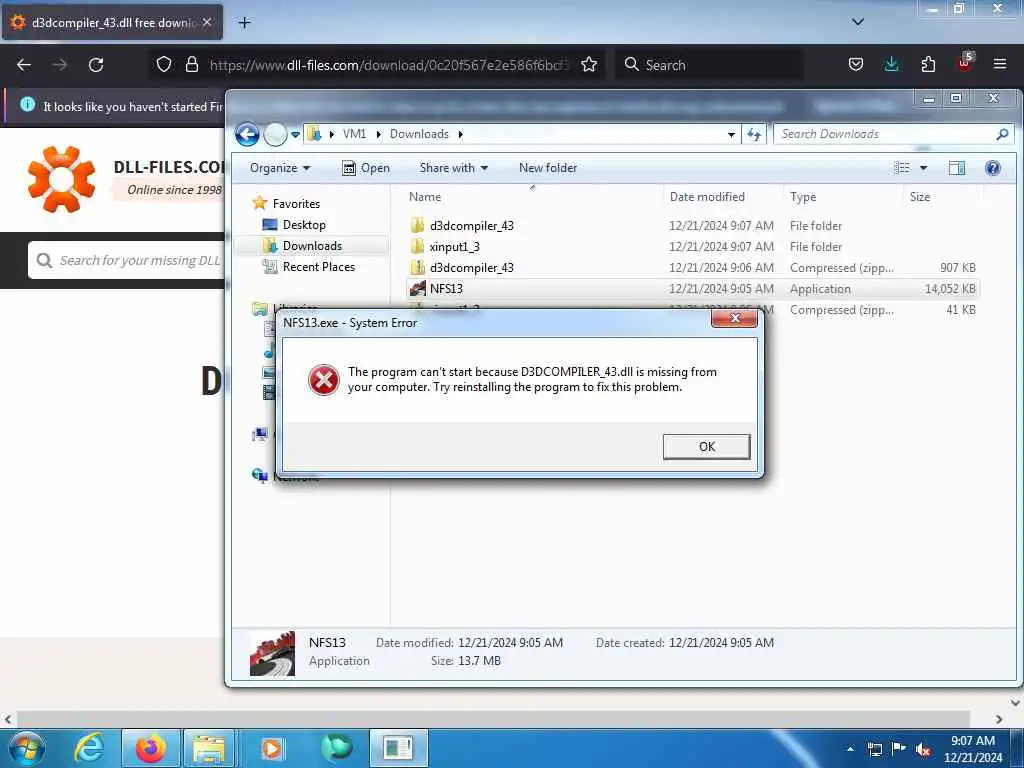
Task: Select the d3dcompiler_43.dll free download tab
Action: 112,23
